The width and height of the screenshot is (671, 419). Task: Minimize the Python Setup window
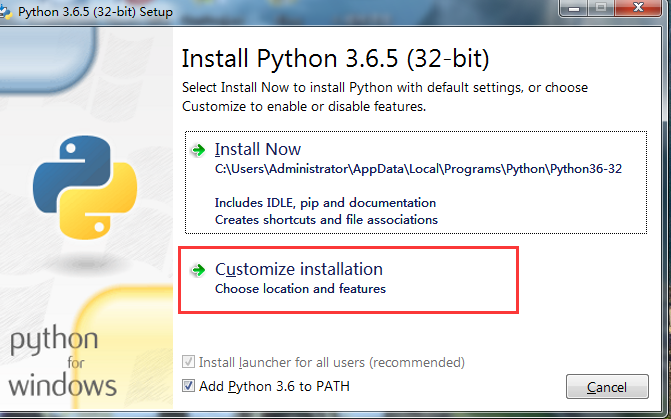(574, 8)
